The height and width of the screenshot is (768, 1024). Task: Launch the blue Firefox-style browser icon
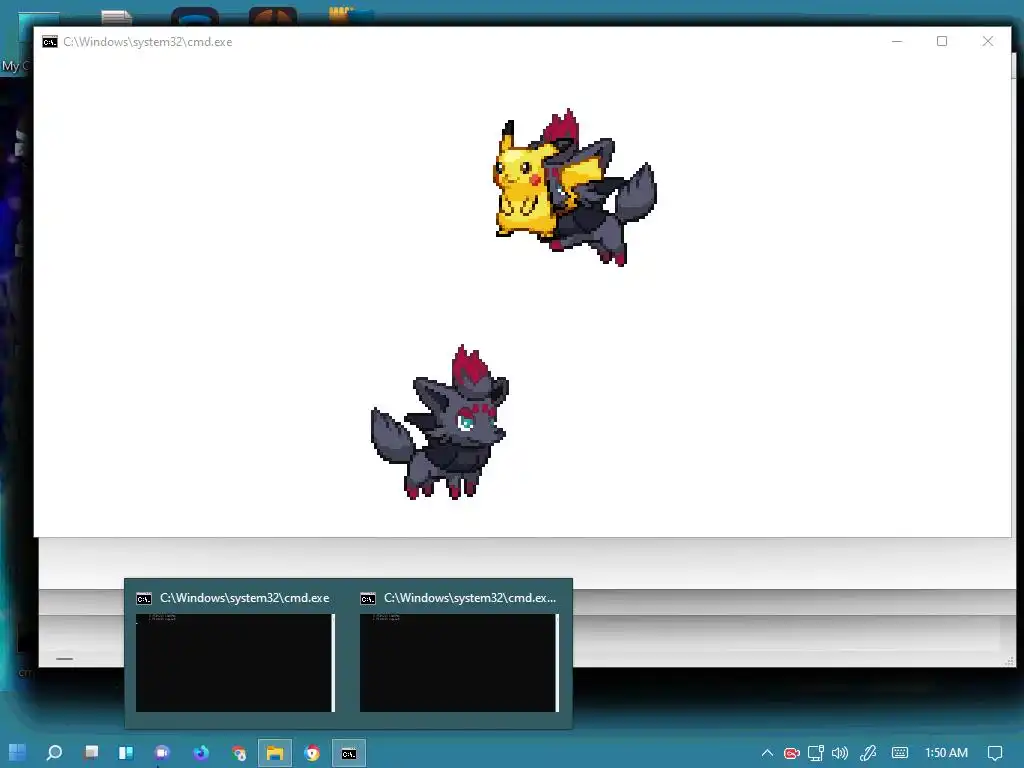(200, 752)
